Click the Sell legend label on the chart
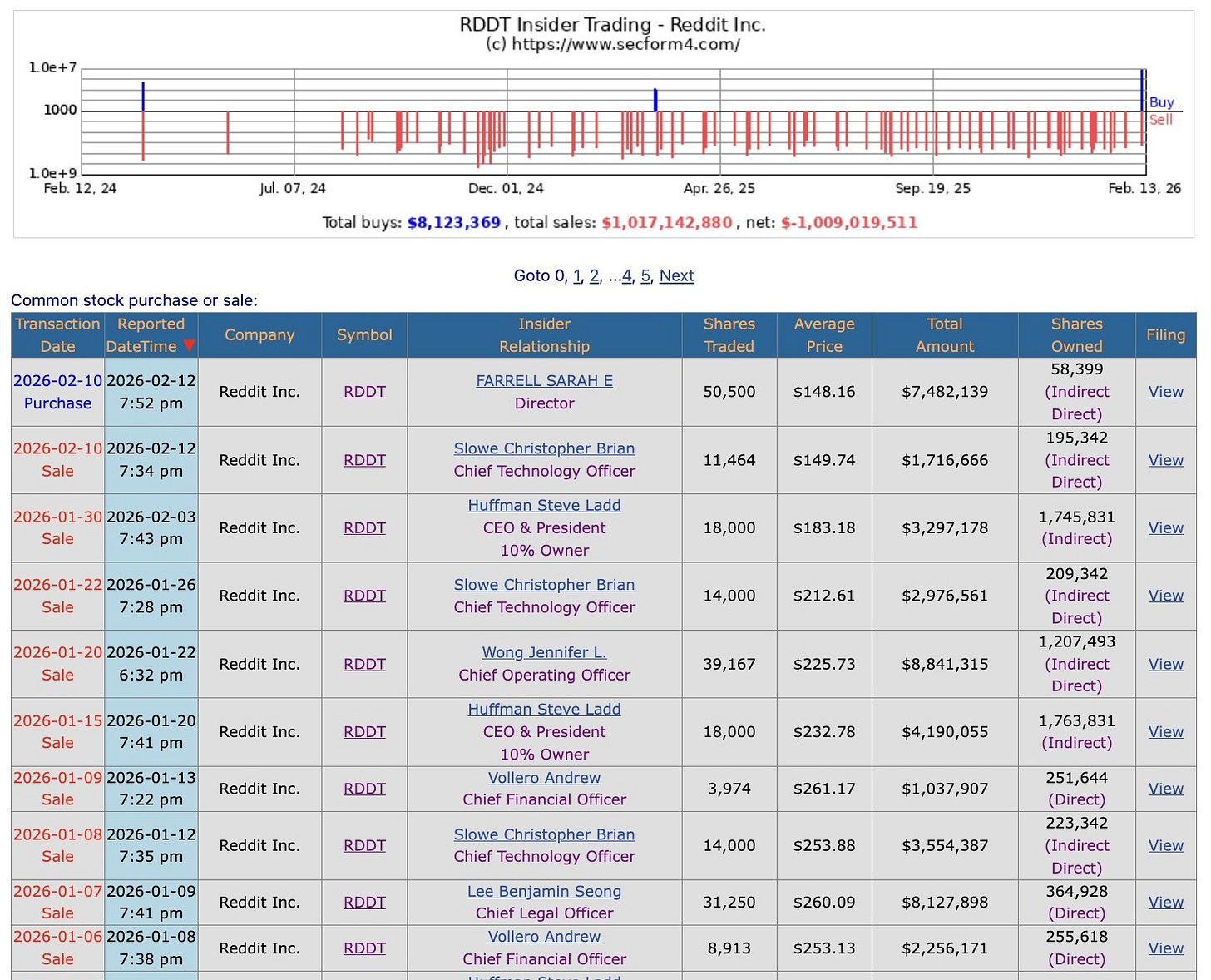Screen dimensions: 1211x980 click(1161, 120)
